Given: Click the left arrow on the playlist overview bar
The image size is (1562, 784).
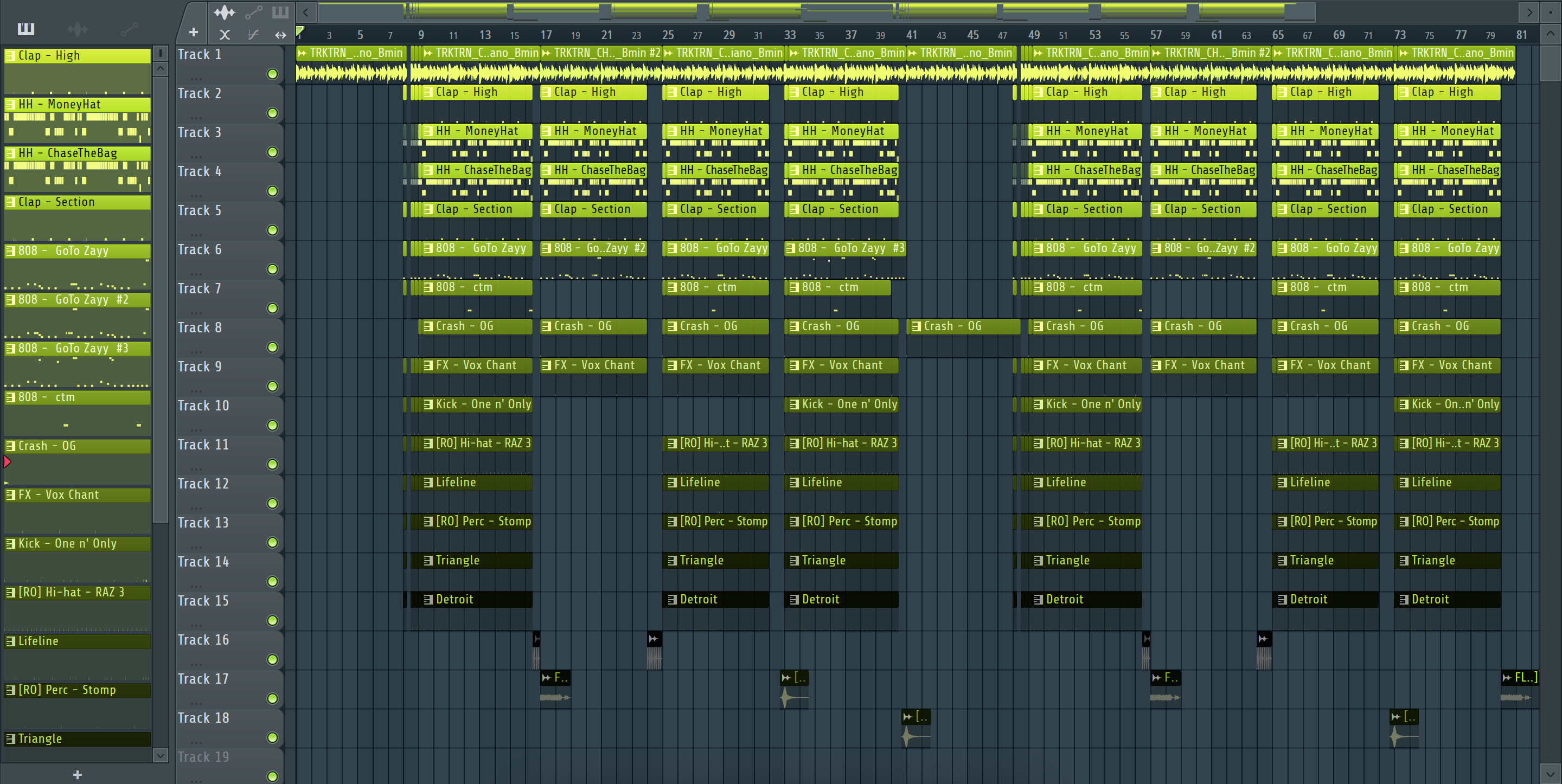Looking at the screenshot, I should pyautogui.click(x=306, y=11).
